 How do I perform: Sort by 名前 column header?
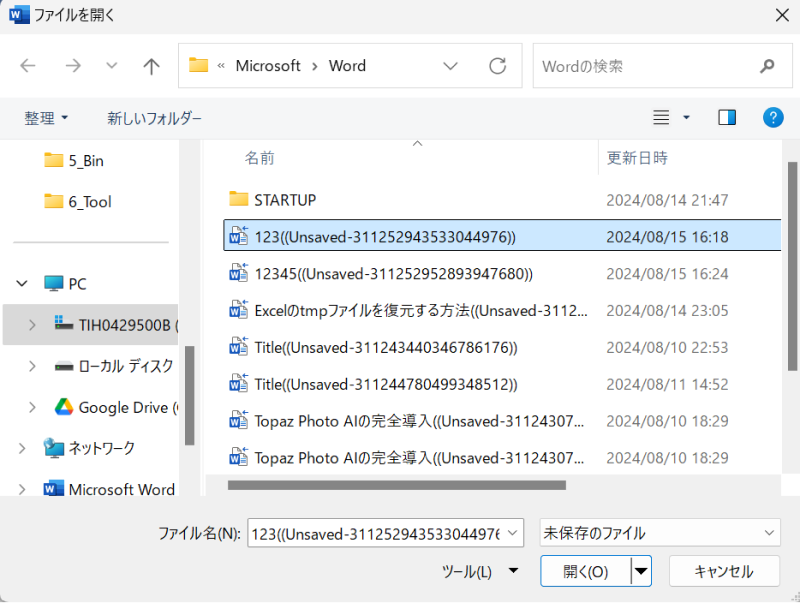pos(259,158)
